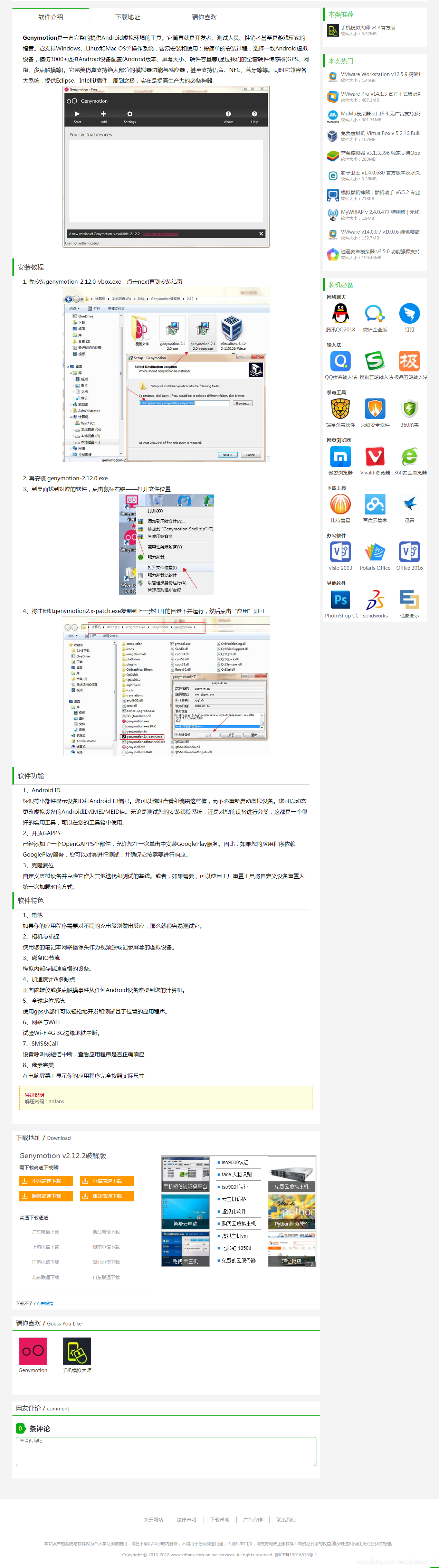Open the 软件介绍 tab
Image resolution: width=439 pixels, height=1568 pixels.
tap(50, 17)
